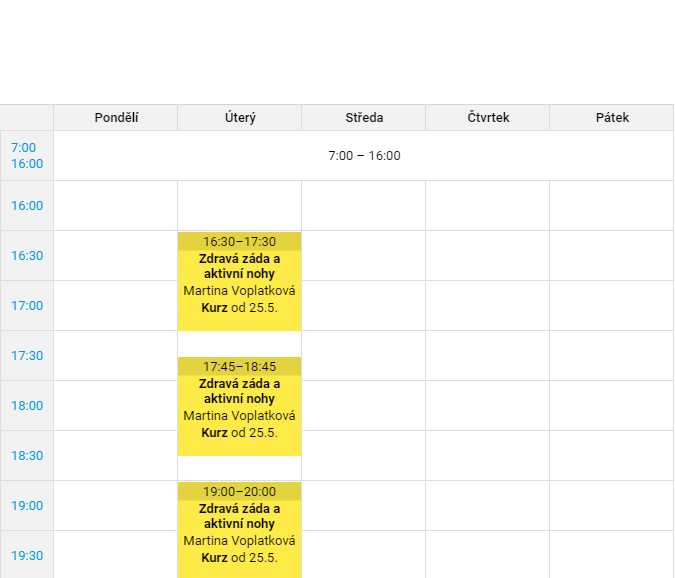Click the 16:30 time label
Screen dimensions: 675x578
coord(27,255)
